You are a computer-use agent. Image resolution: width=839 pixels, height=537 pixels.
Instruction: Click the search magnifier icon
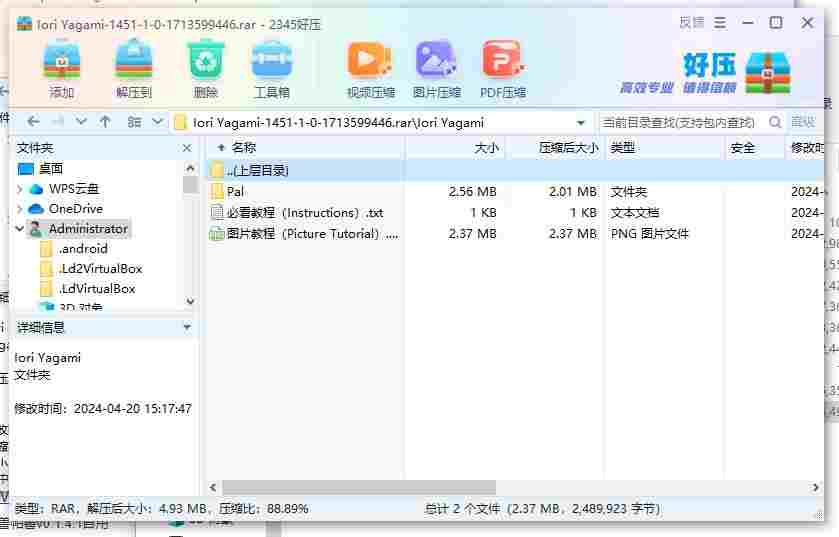point(775,122)
